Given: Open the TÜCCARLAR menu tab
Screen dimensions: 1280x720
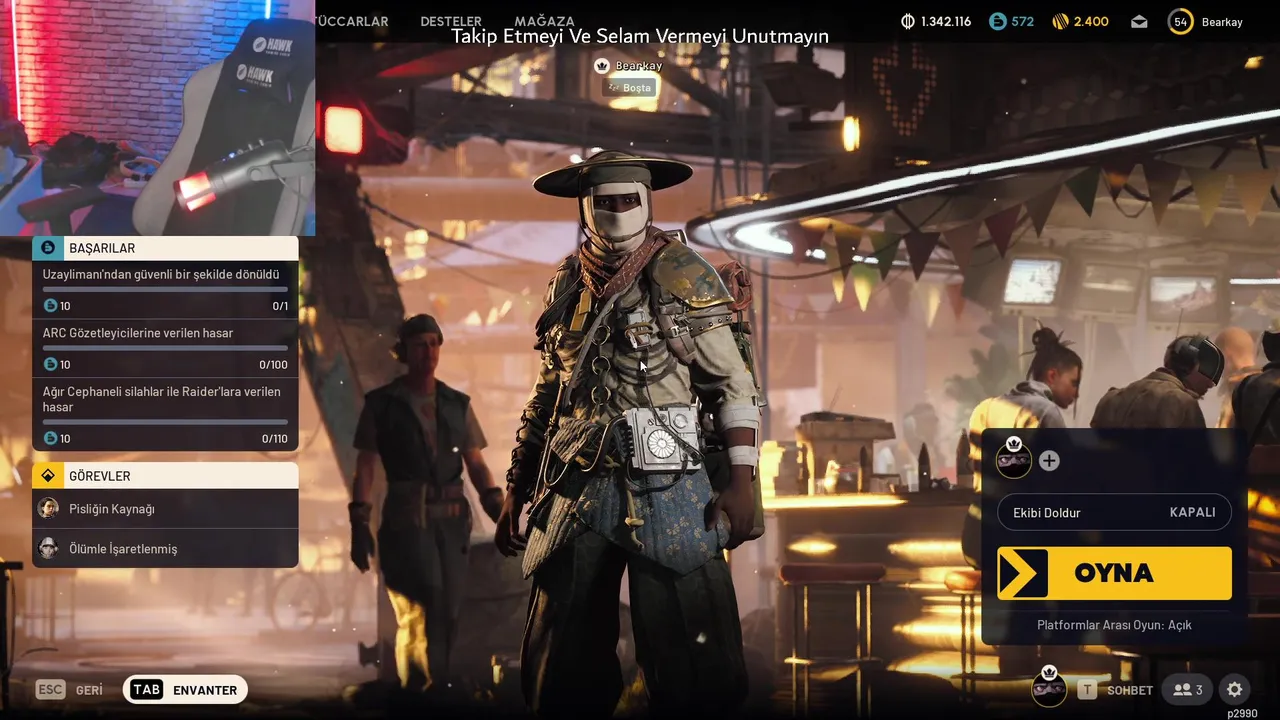Looking at the screenshot, I should tap(352, 21).
